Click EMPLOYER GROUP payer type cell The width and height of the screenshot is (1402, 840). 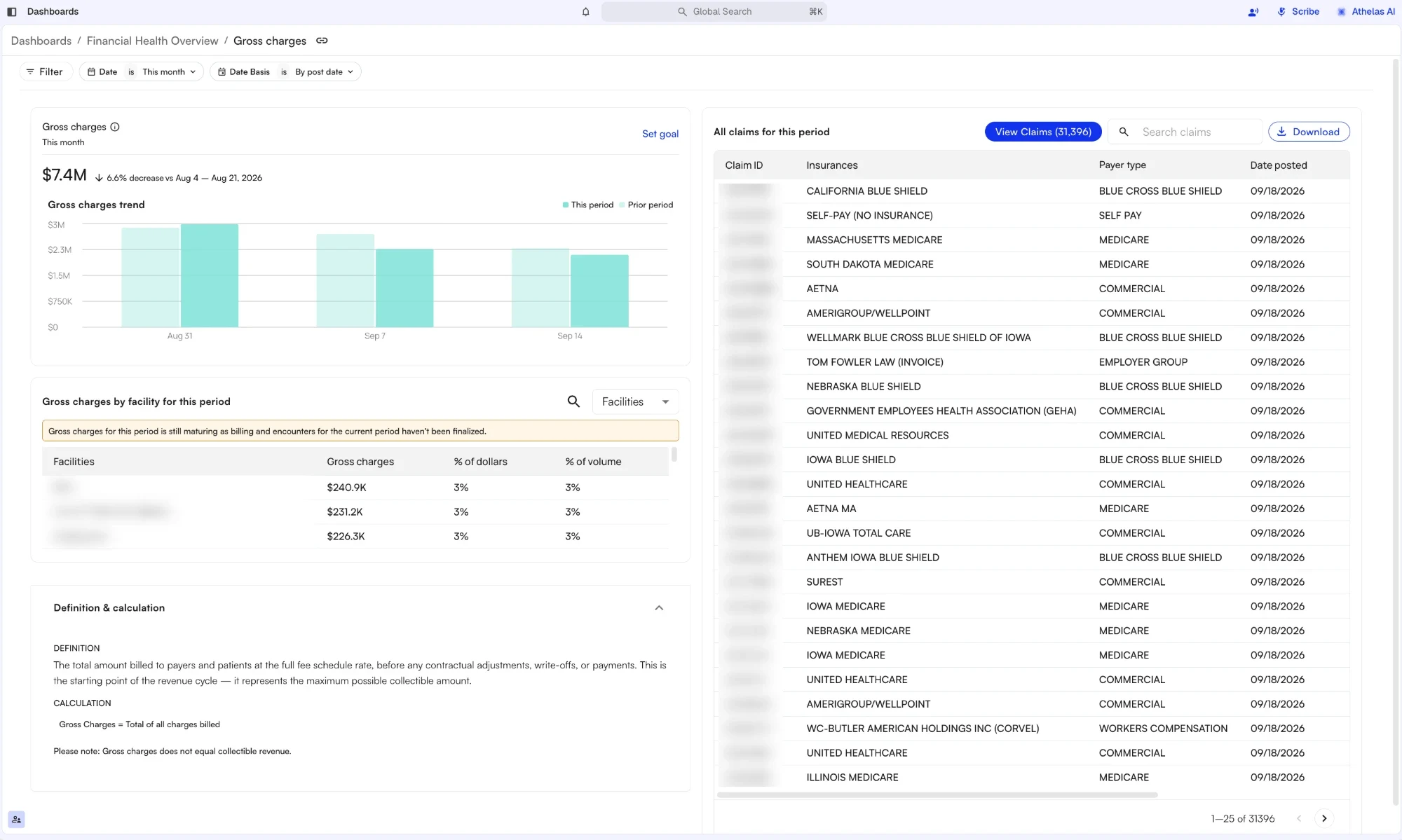point(1143,362)
